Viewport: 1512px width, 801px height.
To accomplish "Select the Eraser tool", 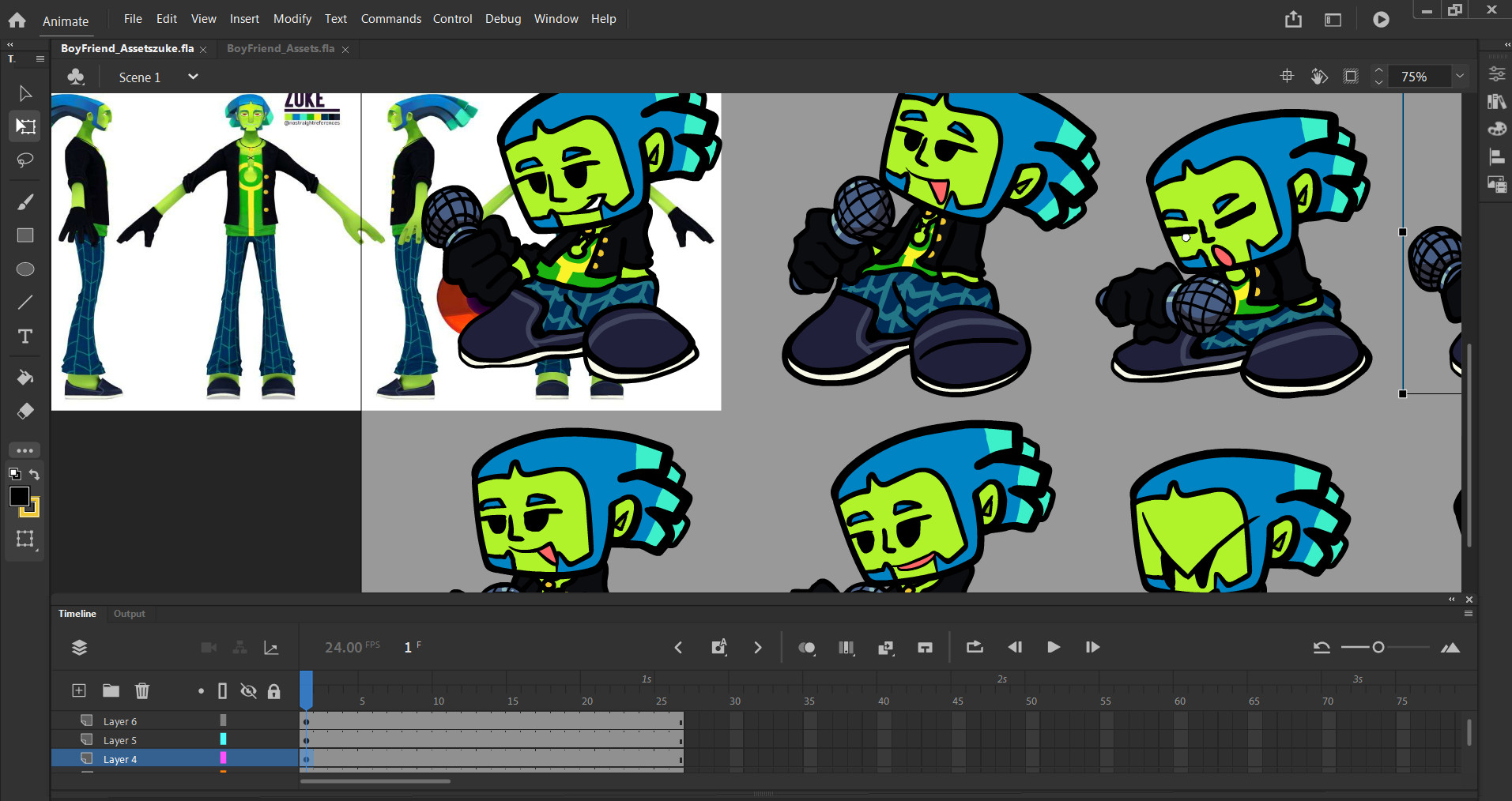I will coord(25,412).
